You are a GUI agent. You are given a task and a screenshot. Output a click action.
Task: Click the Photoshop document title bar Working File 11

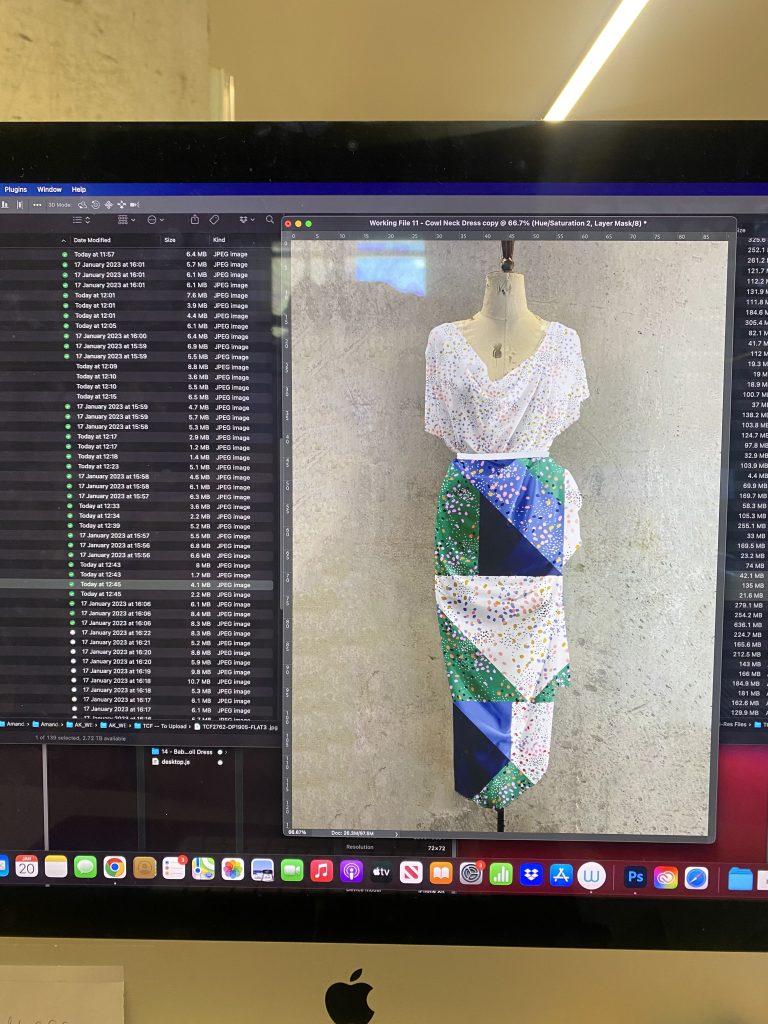click(508, 223)
